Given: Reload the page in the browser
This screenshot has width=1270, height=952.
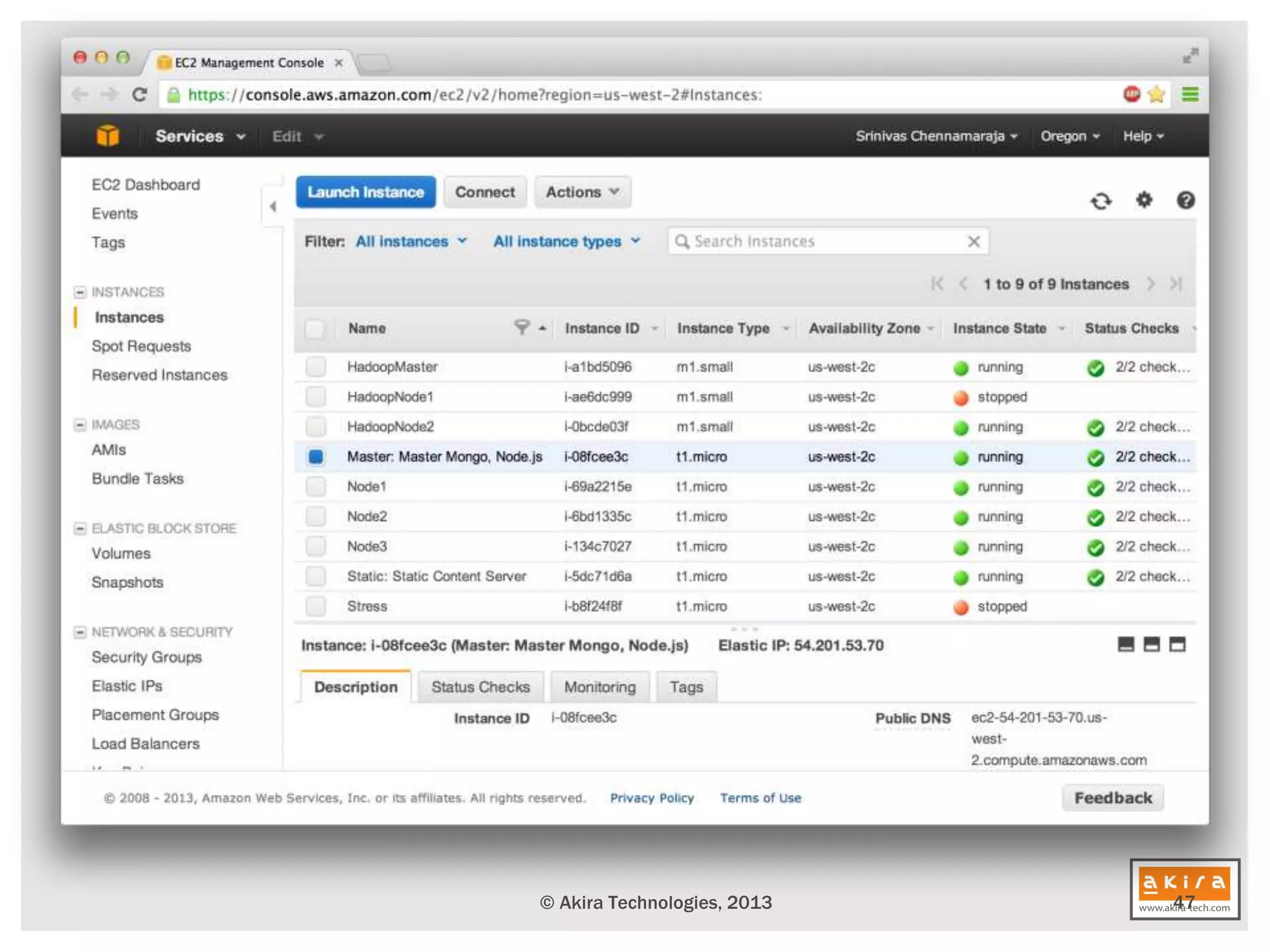Looking at the screenshot, I should coord(140,95).
